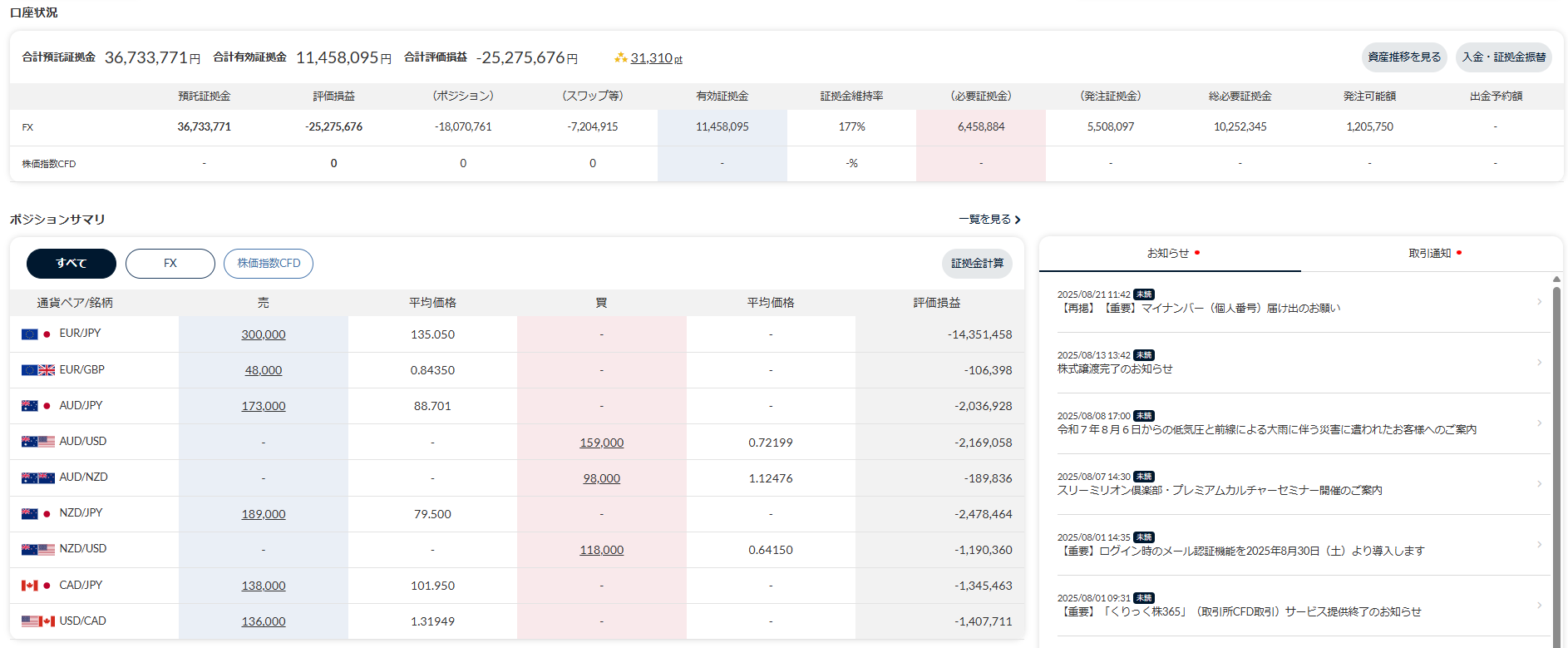Click the 未読 badge on the 2025/08/13 notice
The image size is (1568, 648).
click(1144, 355)
